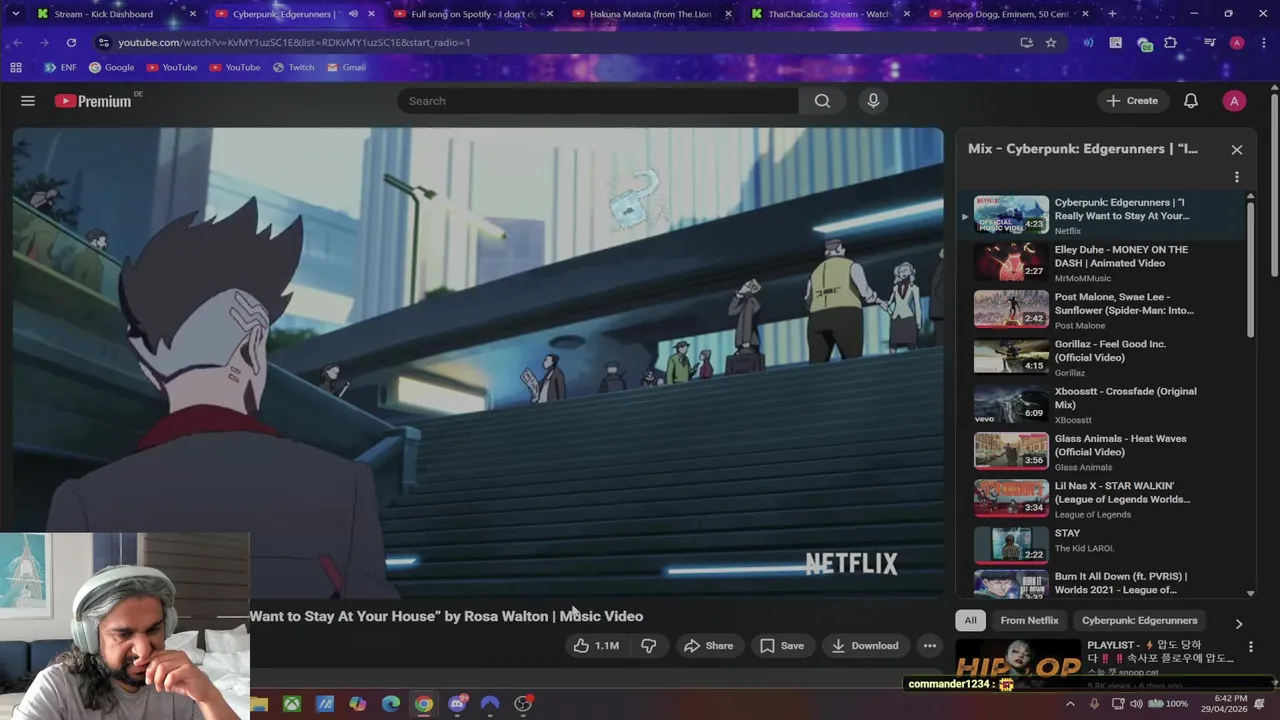
Task: Open Chrome profile avatar in toolbar
Action: pos(1237,43)
